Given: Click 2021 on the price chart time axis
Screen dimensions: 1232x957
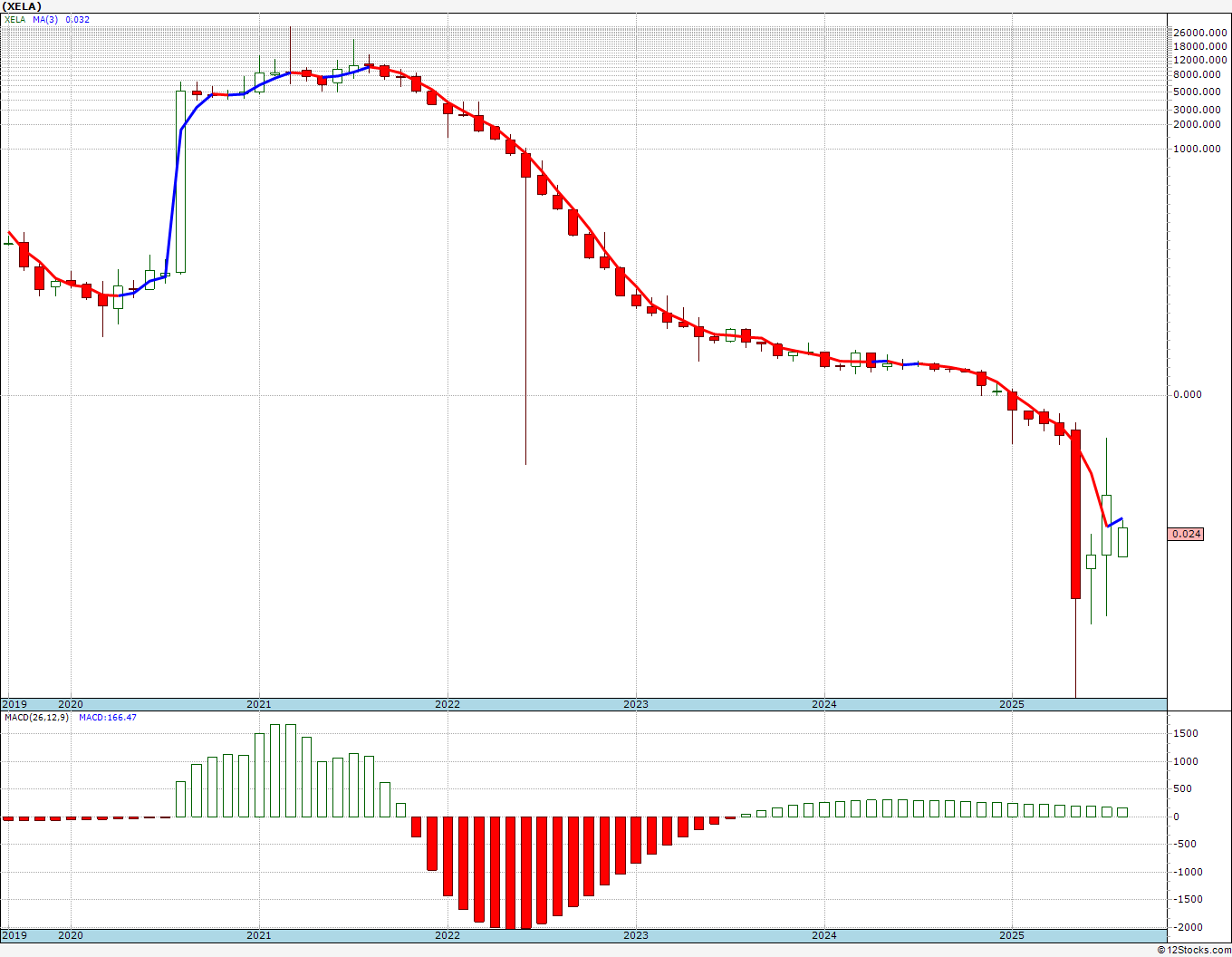Looking at the screenshot, I should 259,704.
